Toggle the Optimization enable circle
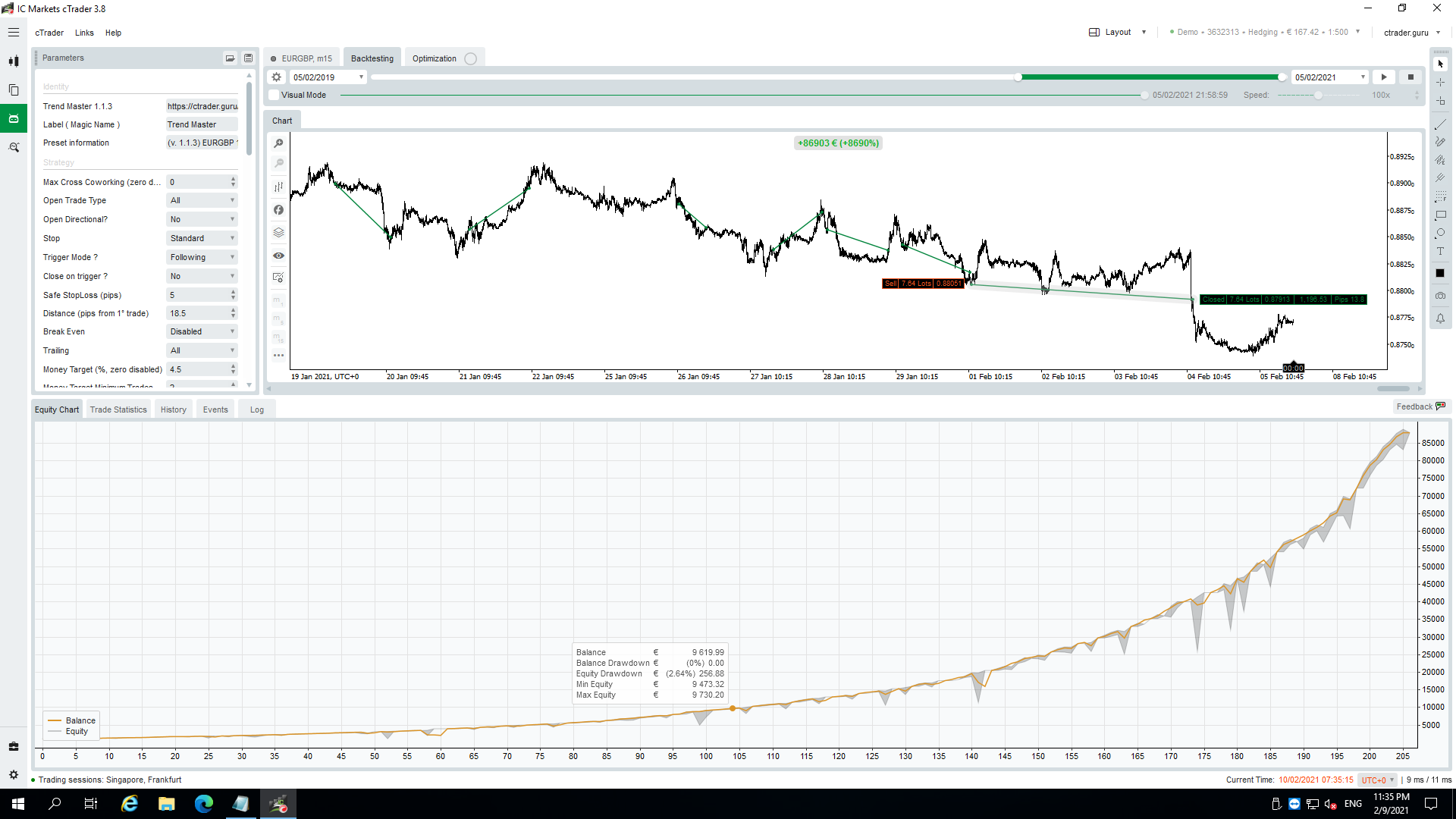The width and height of the screenshot is (1456, 819). (x=470, y=58)
